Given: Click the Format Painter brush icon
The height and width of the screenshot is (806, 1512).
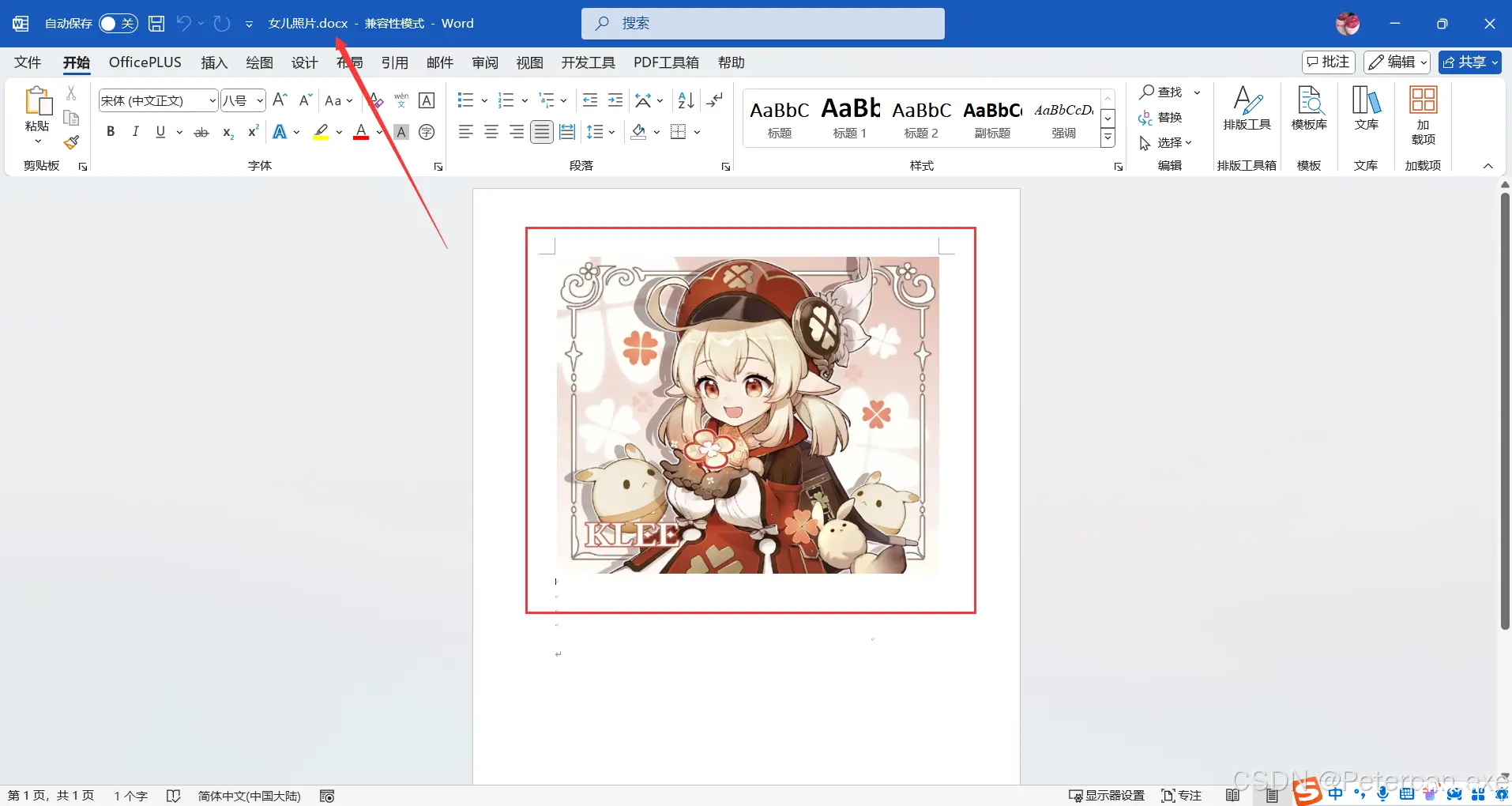Looking at the screenshot, I should coord(71,142).
